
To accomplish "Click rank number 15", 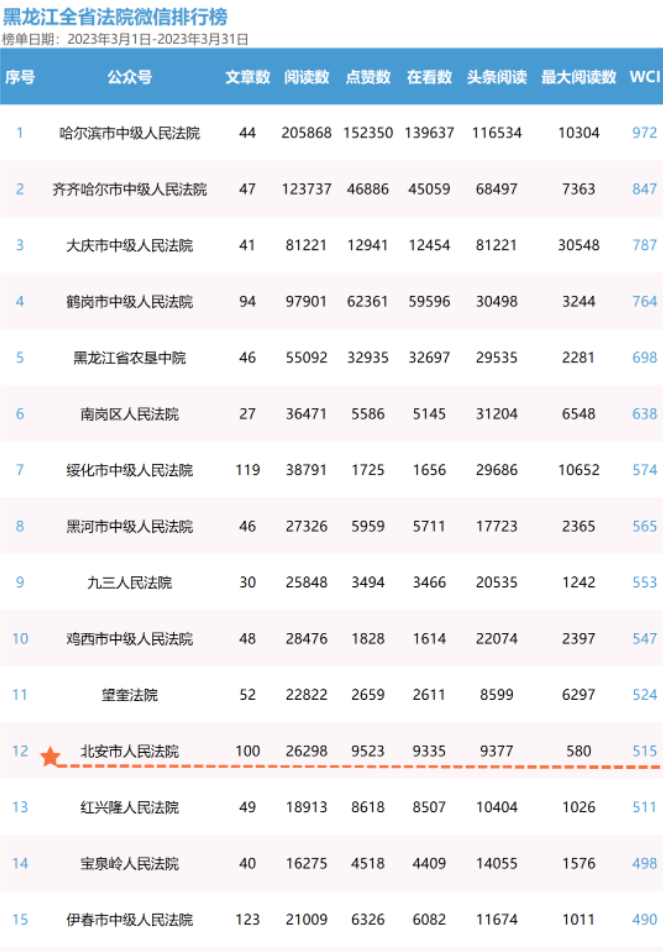I will tap(20, 919).
